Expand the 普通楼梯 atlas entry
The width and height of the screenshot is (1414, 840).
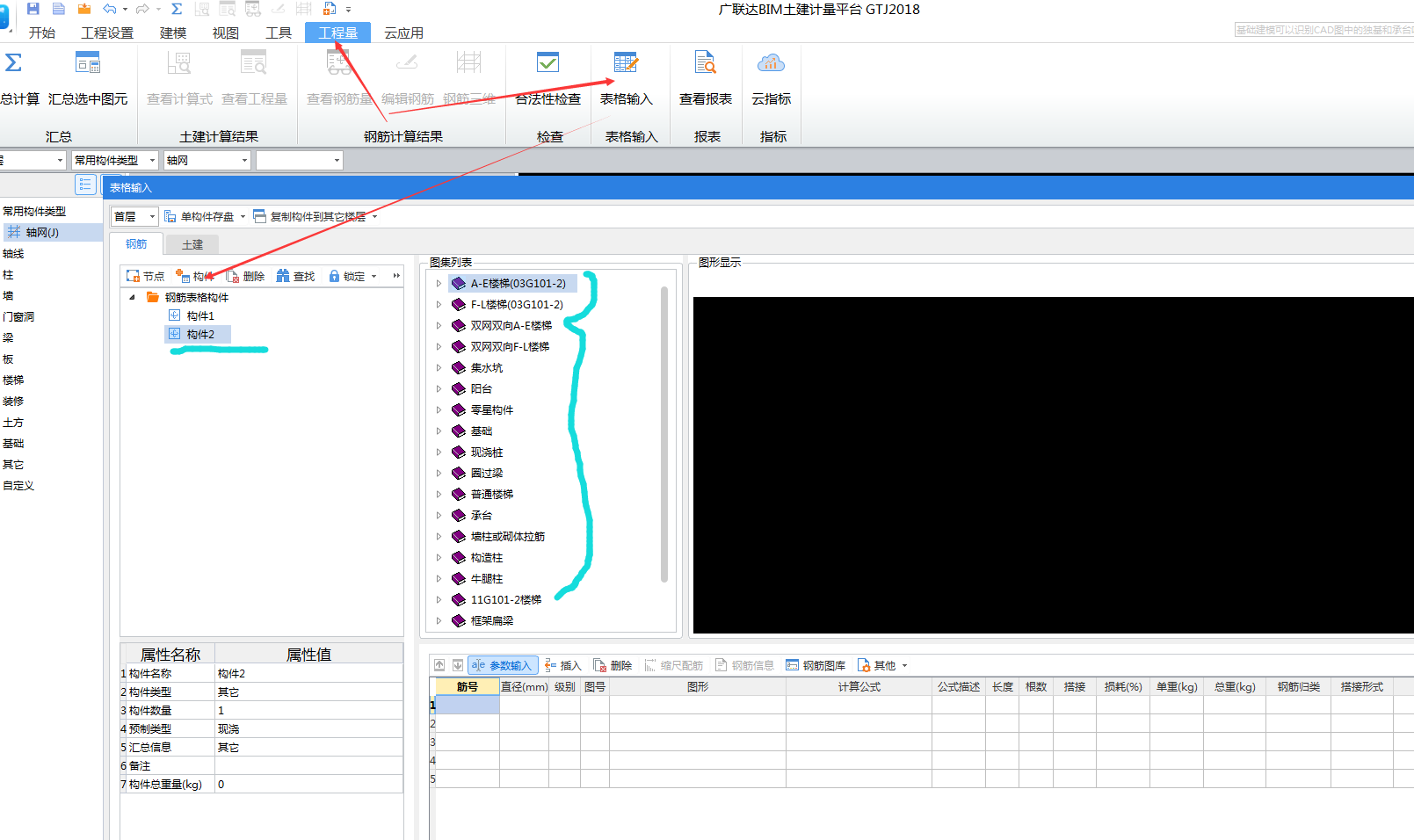click(x=439, y=494)
